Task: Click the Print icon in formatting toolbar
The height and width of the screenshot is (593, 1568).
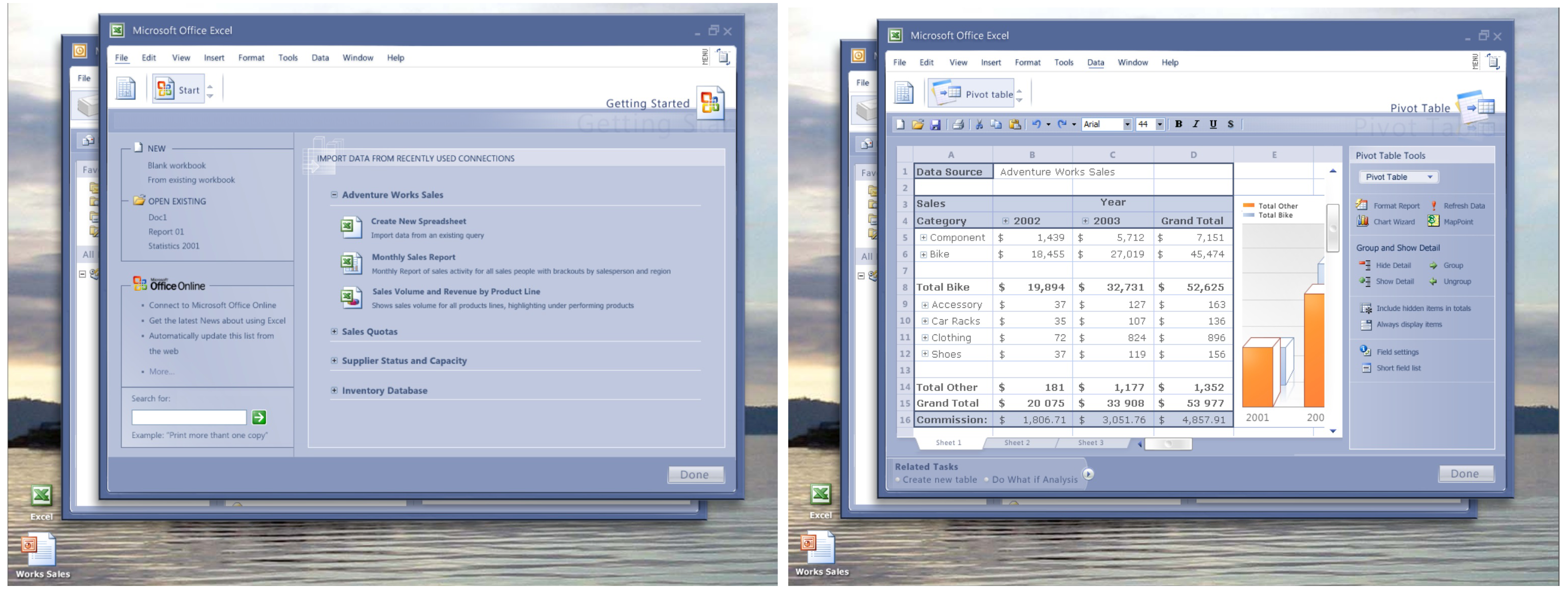Action: (x=957, y=124)
